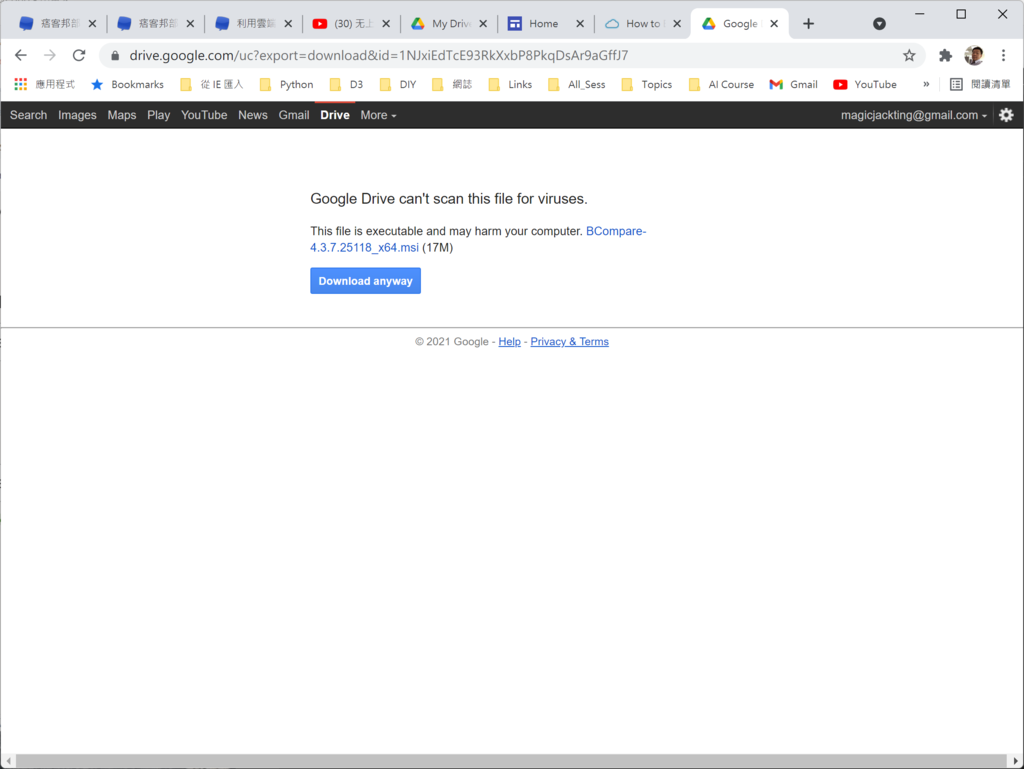Click the browser forward arrow
The width and height of the screenshot is (1024, 769).
point(50,55)
